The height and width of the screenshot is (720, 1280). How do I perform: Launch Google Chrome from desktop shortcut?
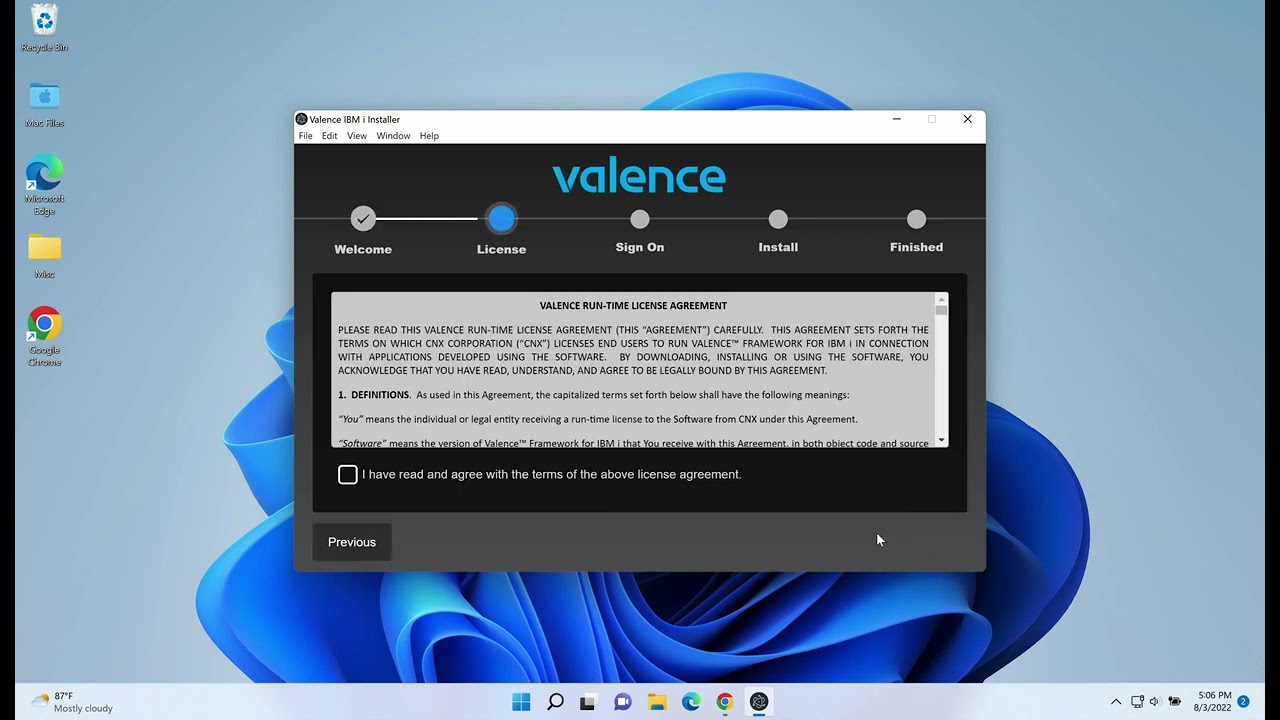coord(44,336)
